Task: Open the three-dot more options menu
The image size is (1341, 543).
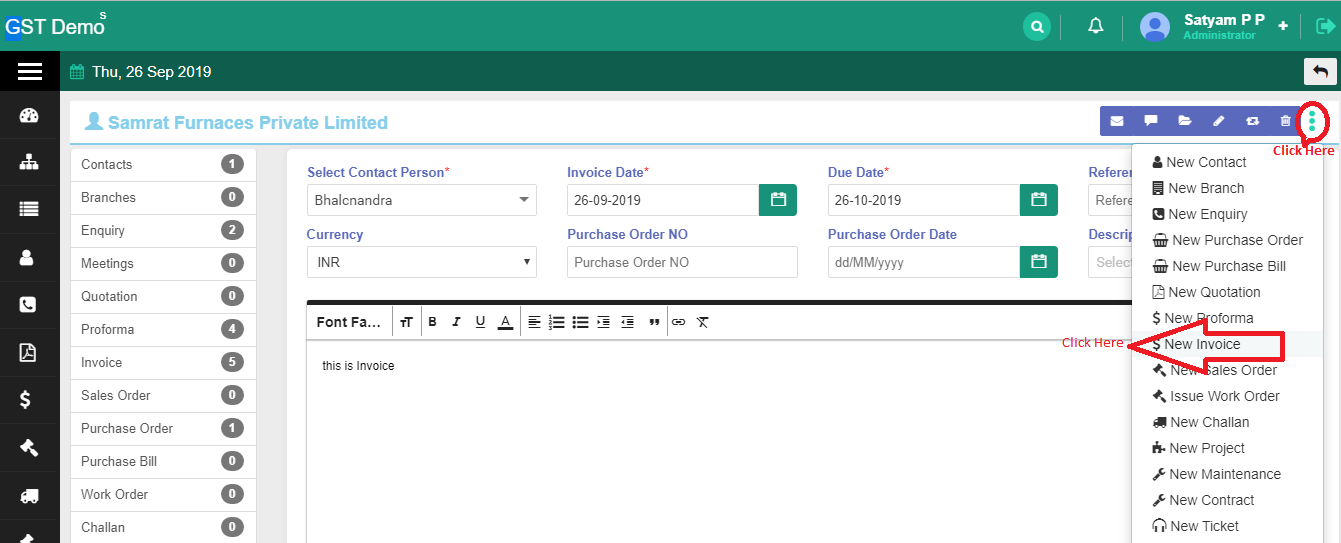Action: click(1312, 122)
